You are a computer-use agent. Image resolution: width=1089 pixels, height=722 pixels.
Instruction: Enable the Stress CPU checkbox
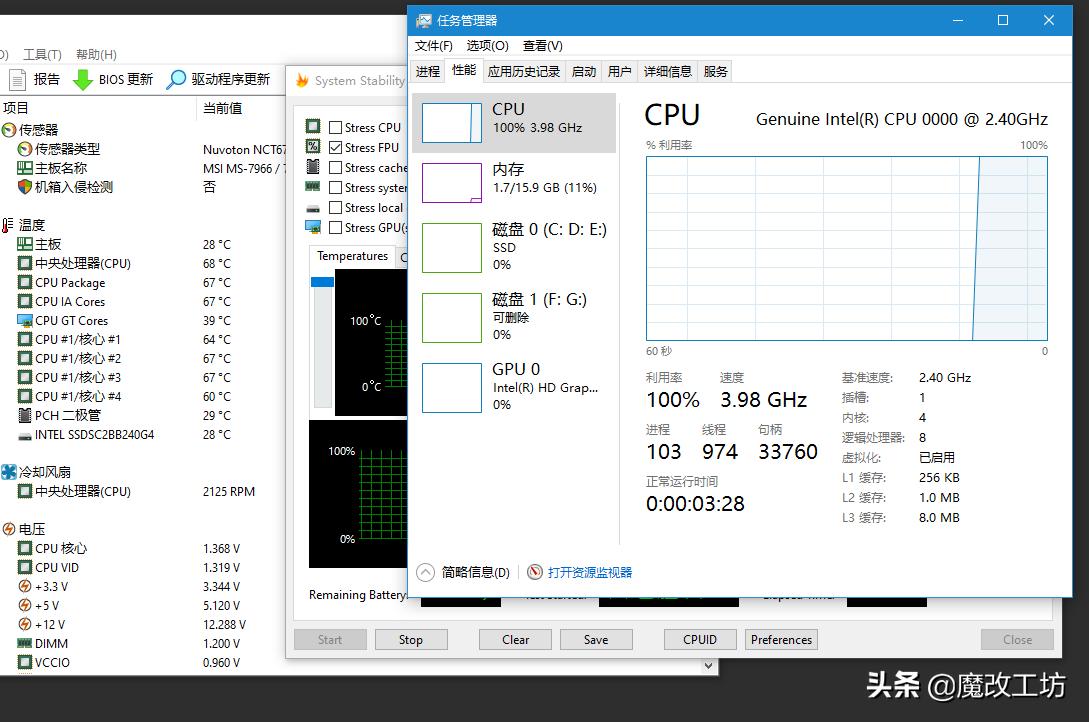pos(335,125)
